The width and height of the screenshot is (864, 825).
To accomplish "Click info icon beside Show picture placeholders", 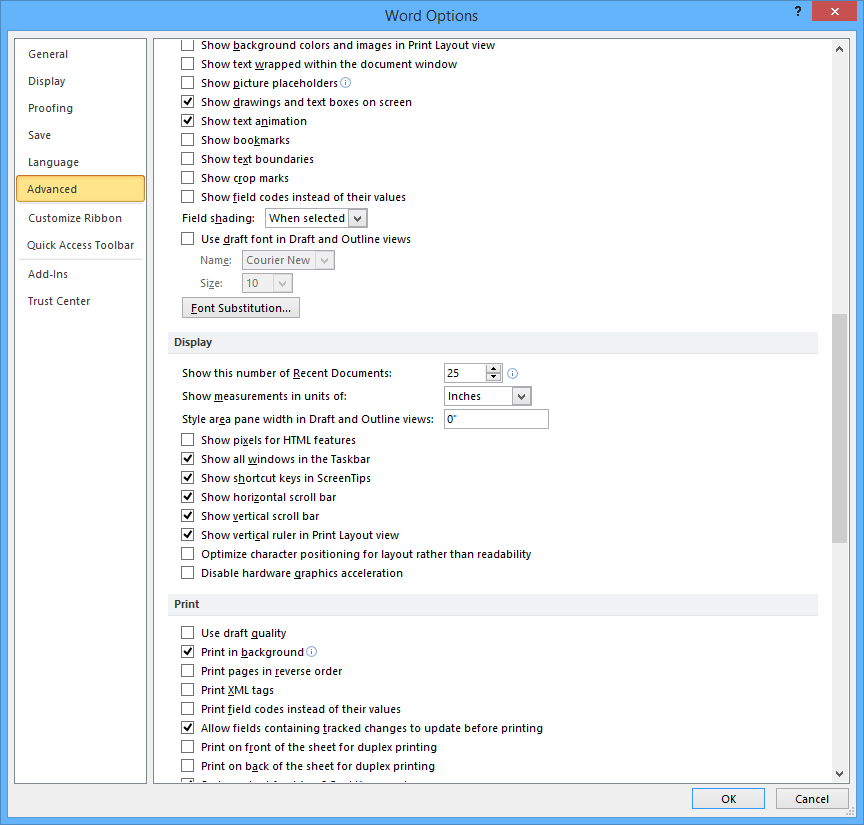I will [x=345, y=83].
